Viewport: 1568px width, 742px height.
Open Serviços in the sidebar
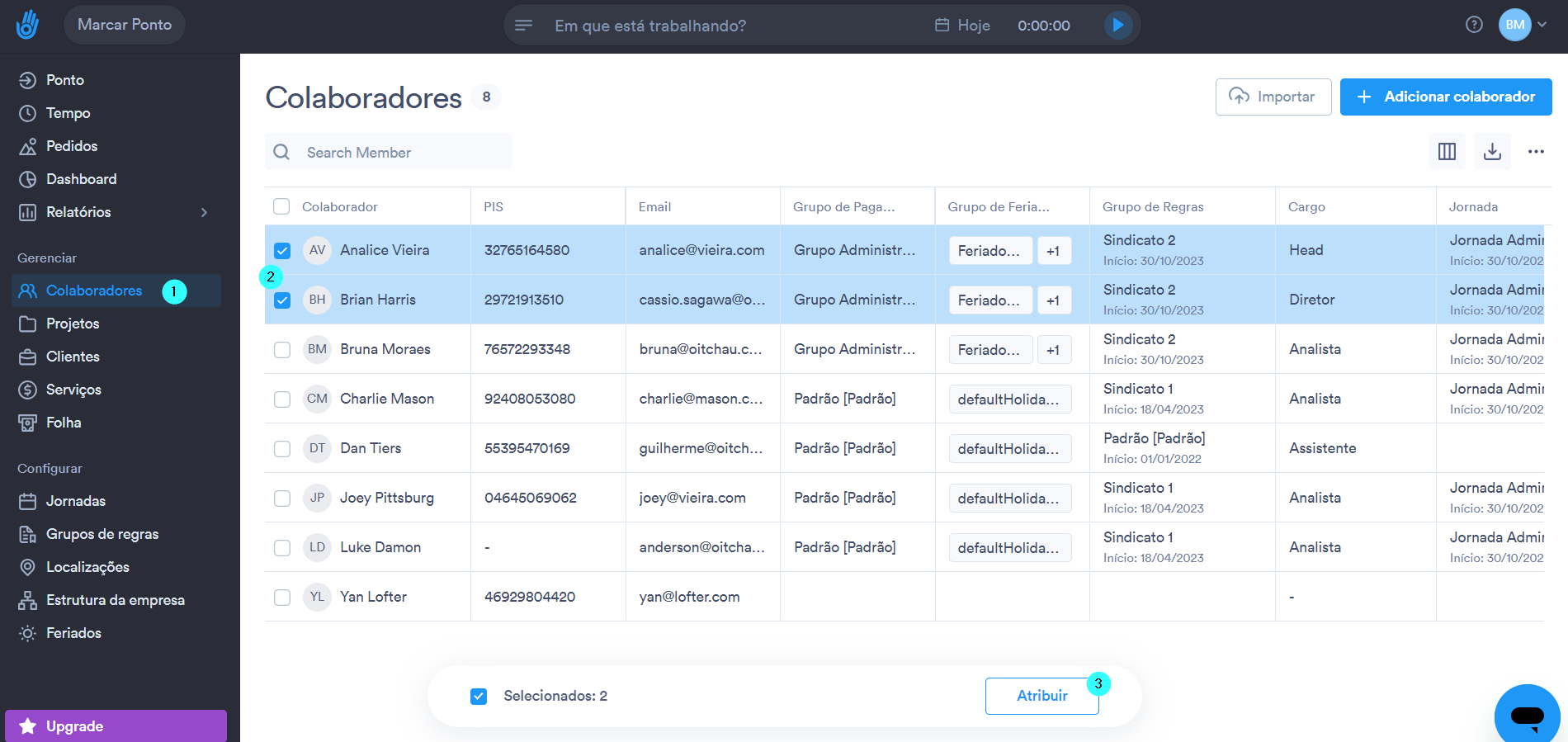[x=73, y=390]
